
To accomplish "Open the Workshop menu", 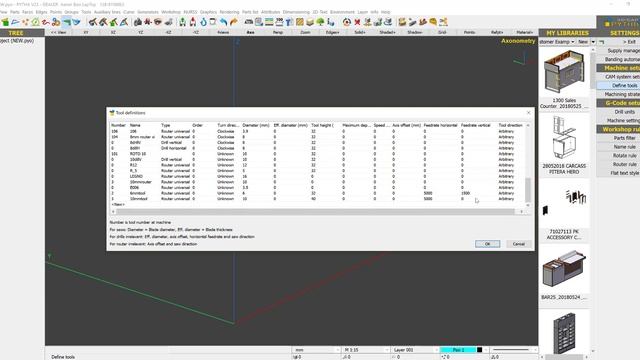I will (x=171, y=12).
